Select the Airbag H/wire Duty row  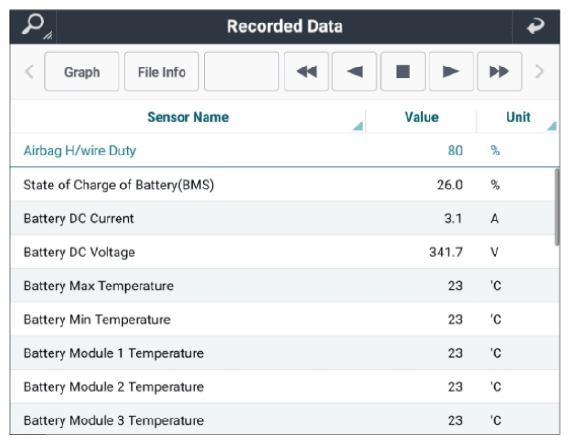pyautogui.click(x=285, y=151)
